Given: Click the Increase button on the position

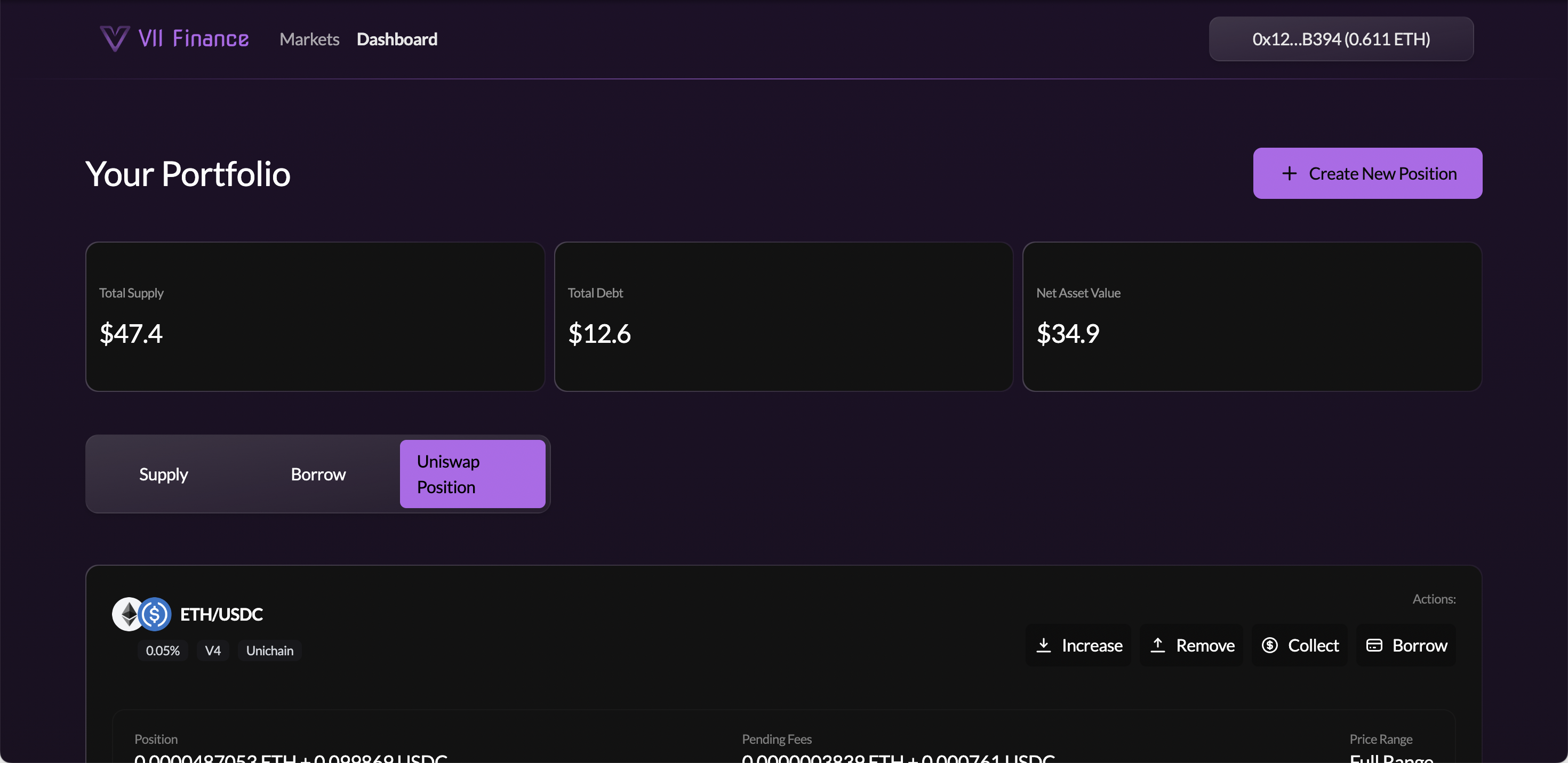Looking at the screenshot, I should [1078, 645].
